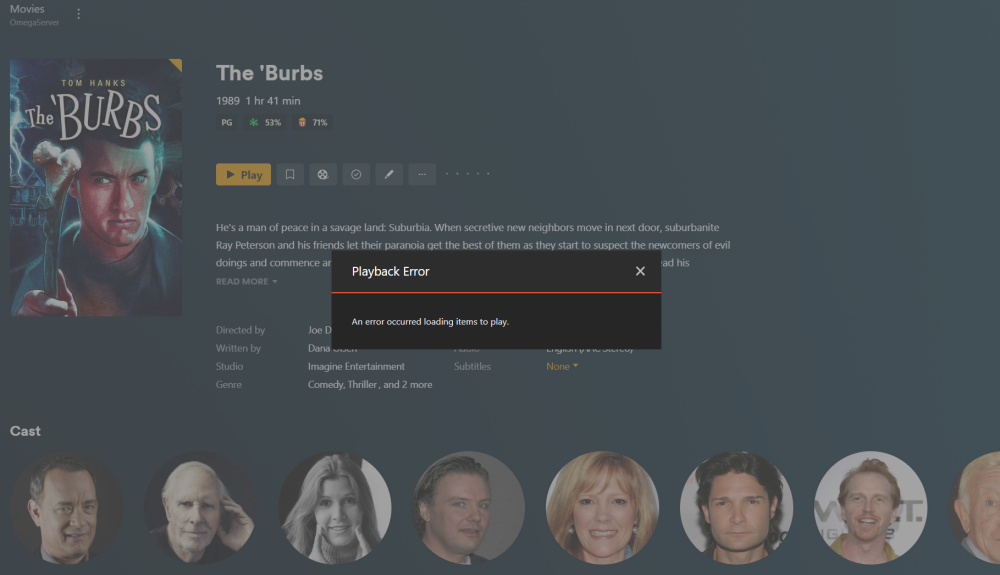Open Tom Hanks cast photo
This screenshot has height=575, width=1000.
(x=66, y=507)
